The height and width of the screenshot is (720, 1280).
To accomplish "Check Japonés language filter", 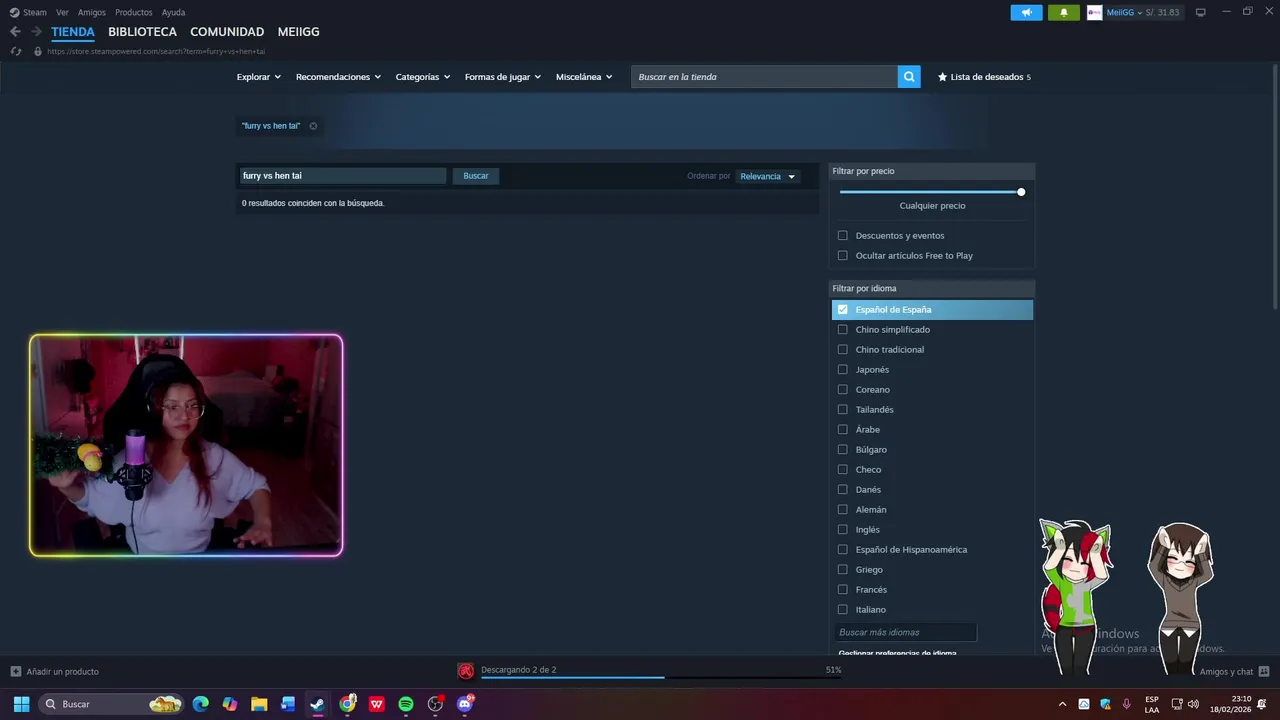I will [x=842, y=370].
